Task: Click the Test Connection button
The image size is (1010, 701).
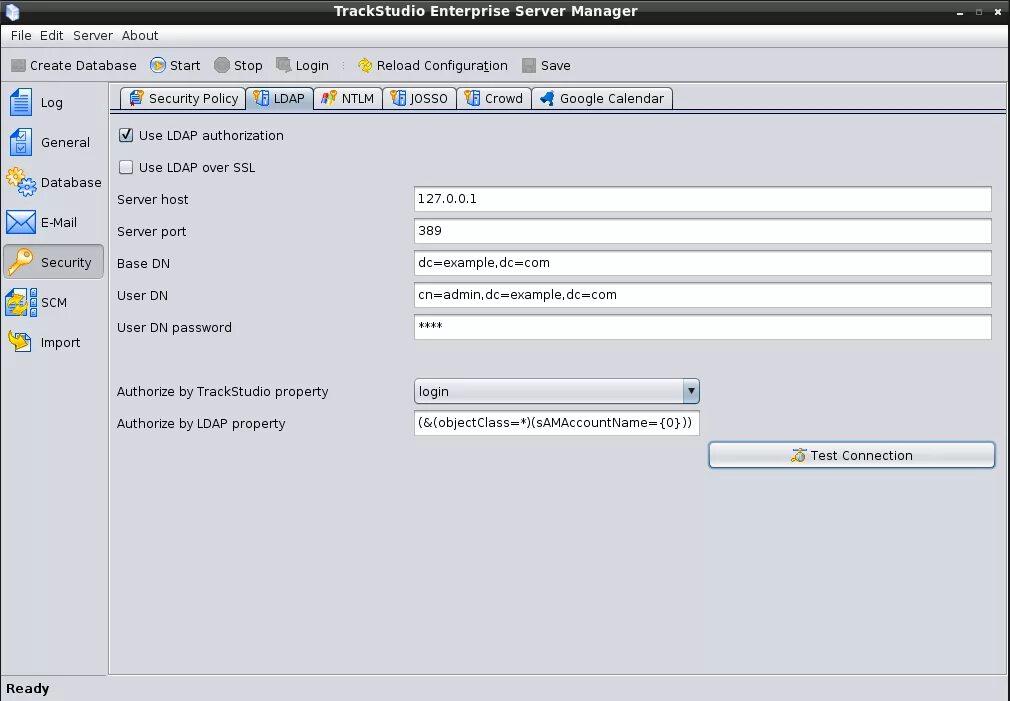Action: click(851, 454)
